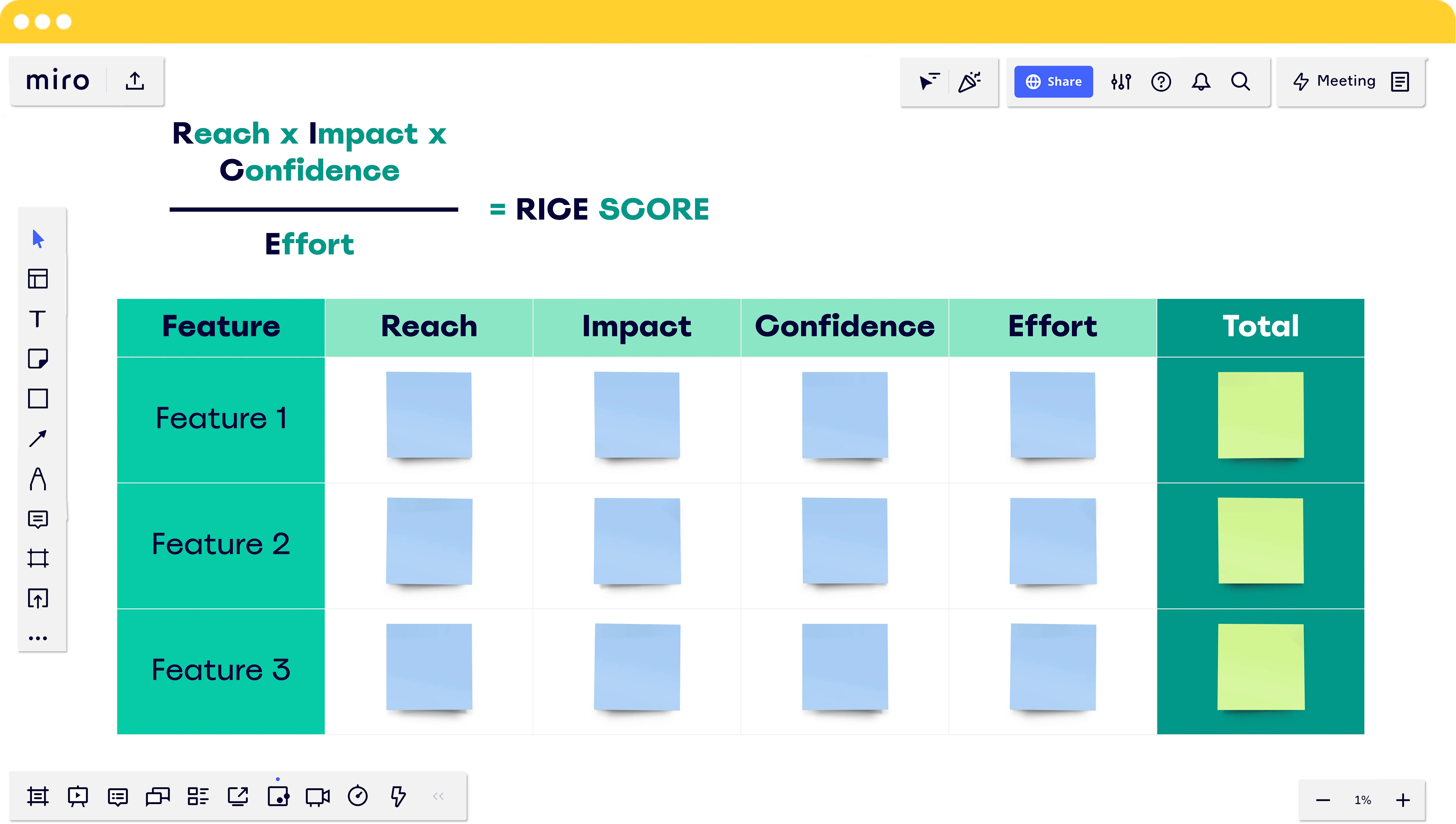Zoom out with the minus button
Screen dimensions: 1456x824
click(x=1323, y=800)
